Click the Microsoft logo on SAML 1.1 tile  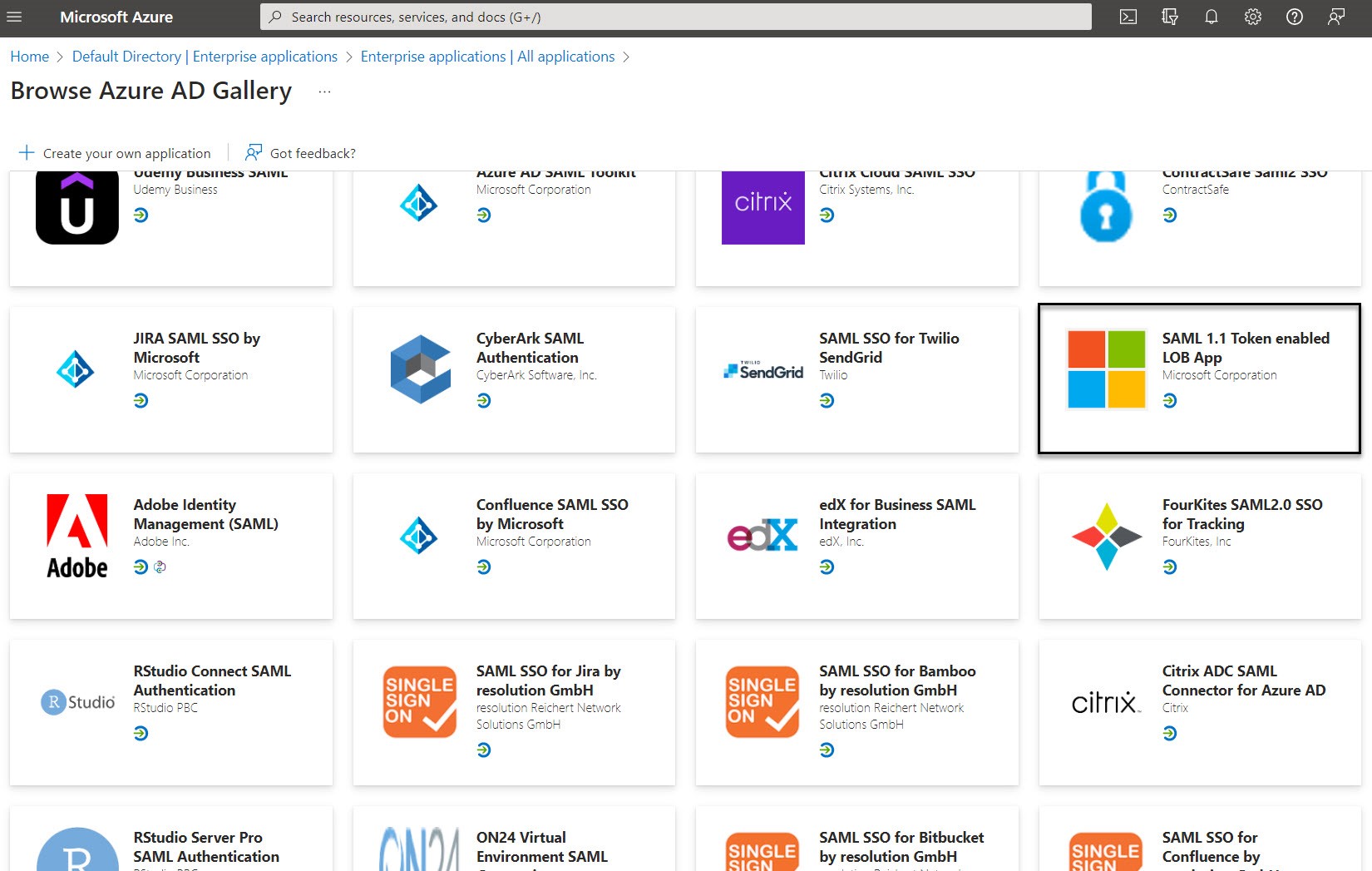(x=1105, y=369)
